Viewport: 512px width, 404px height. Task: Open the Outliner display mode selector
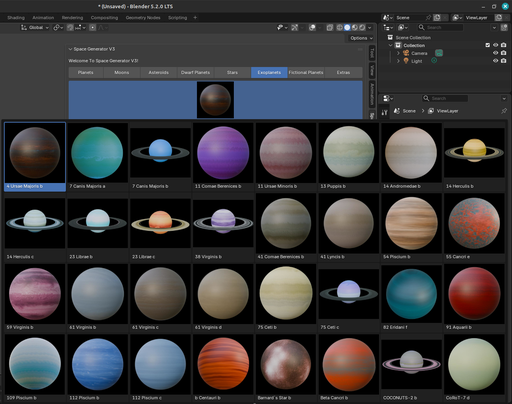(x=403, y=27)
